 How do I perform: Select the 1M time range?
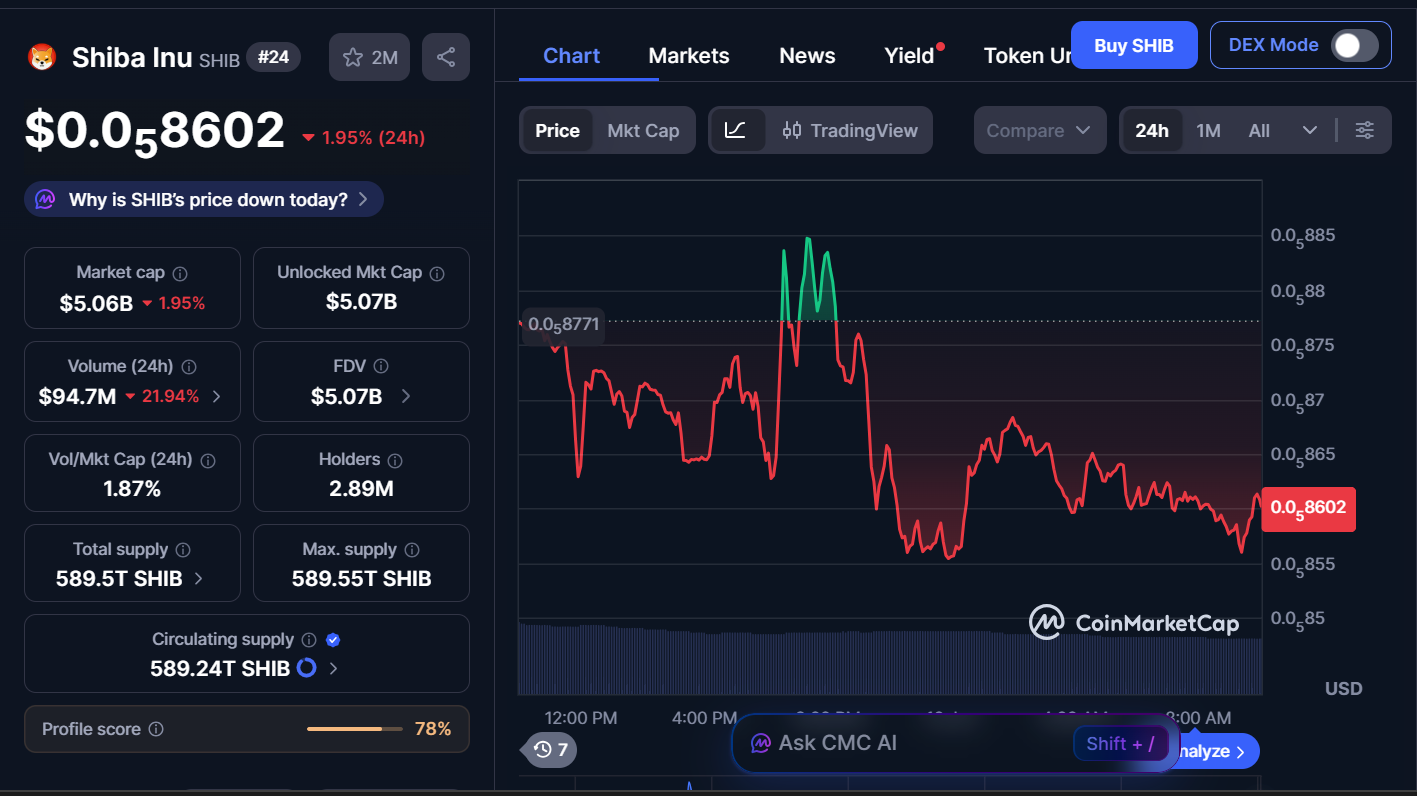click(1208, 131)
